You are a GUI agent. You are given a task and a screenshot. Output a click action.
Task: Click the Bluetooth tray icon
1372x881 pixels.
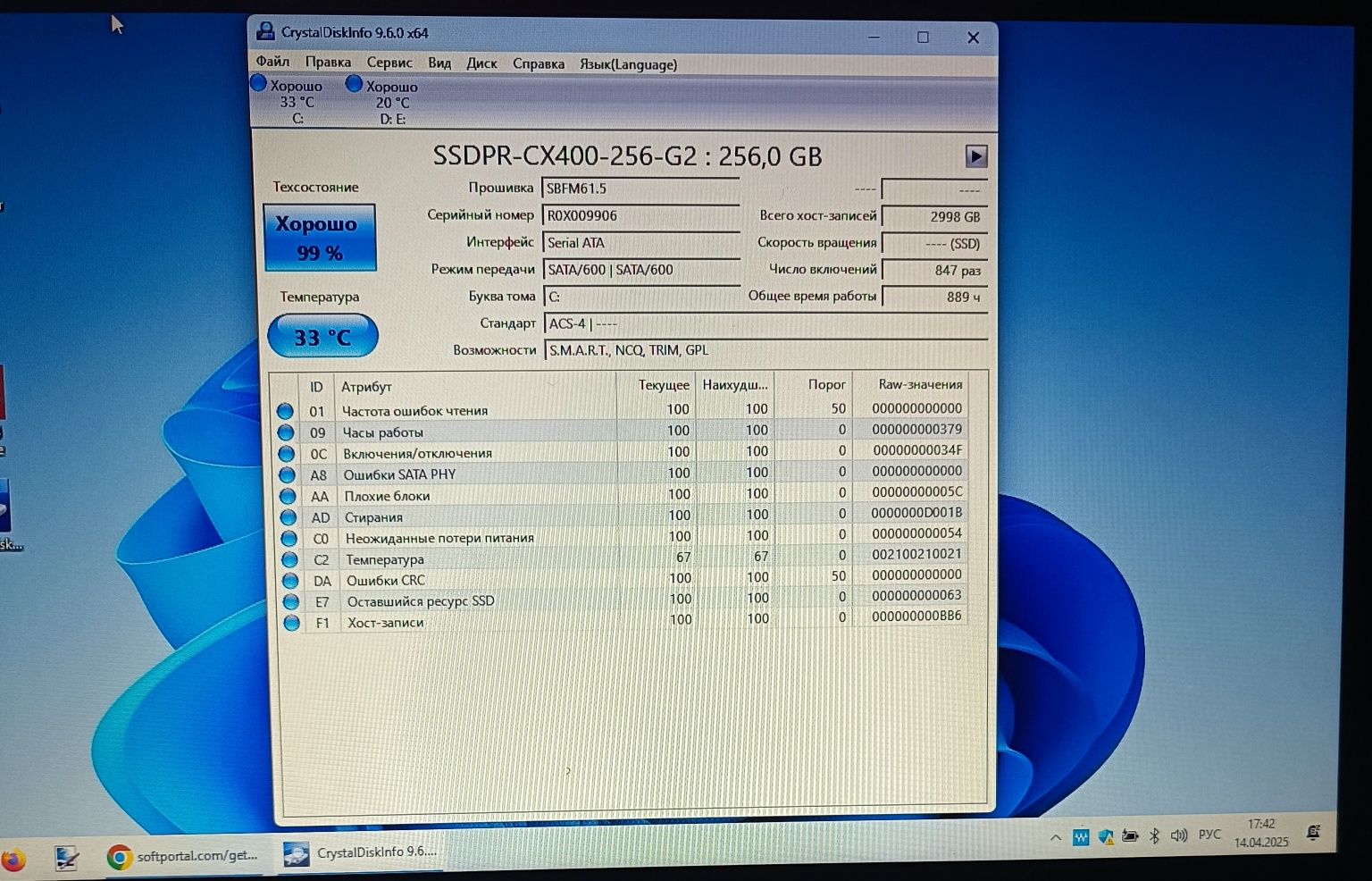[1154, 836]
